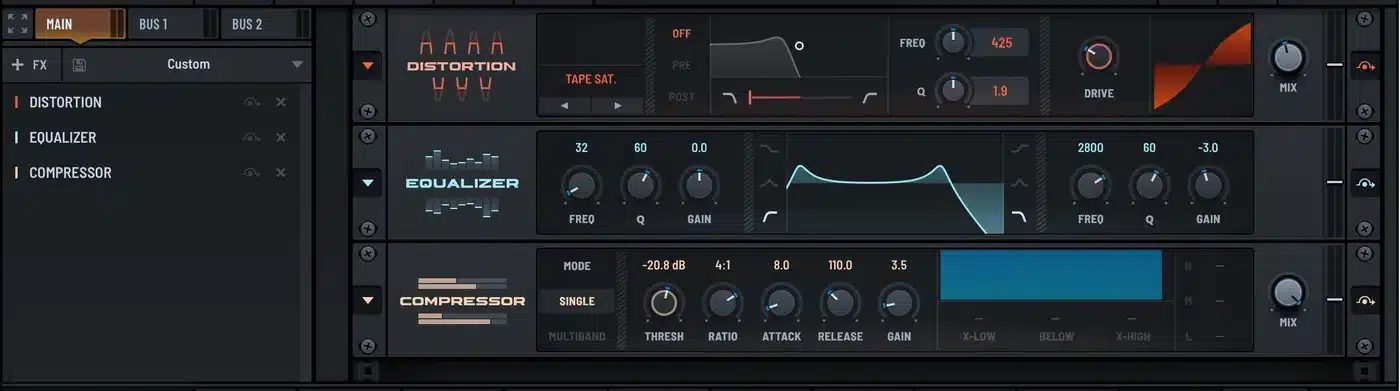Click the EQ low band GAIN knob

point(699,185)
